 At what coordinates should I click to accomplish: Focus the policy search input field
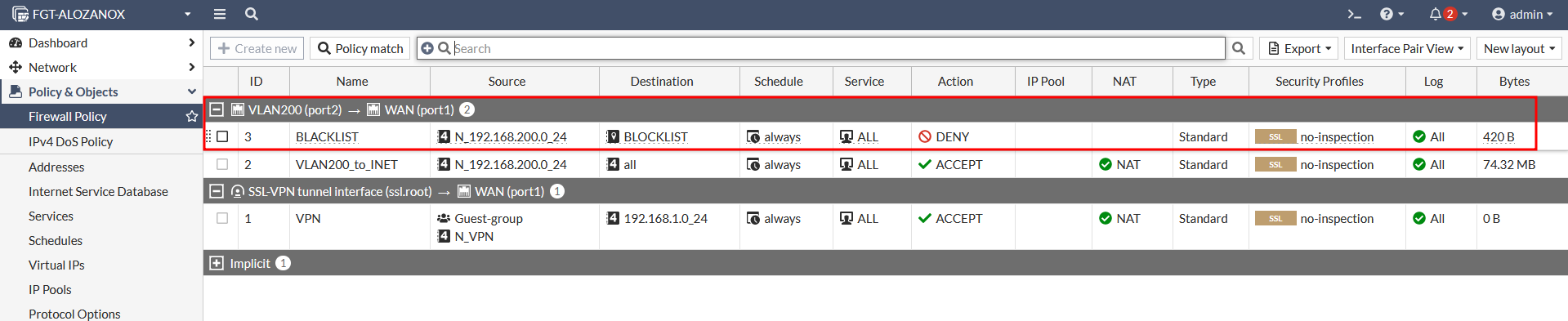[x=838, y=48]
